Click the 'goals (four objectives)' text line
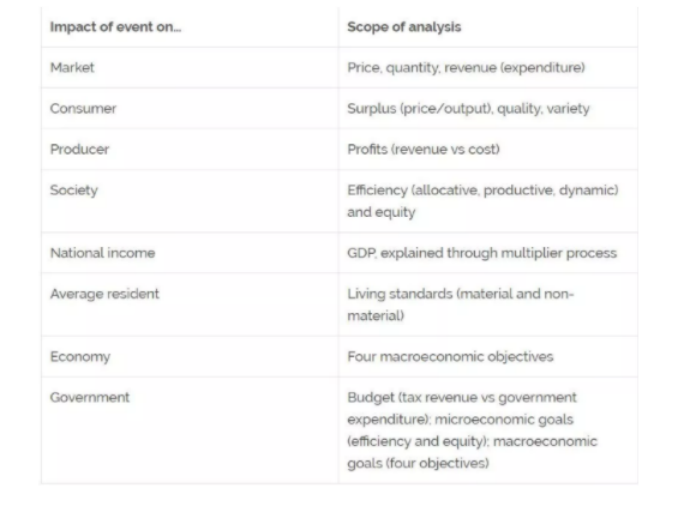 [418, 463]
